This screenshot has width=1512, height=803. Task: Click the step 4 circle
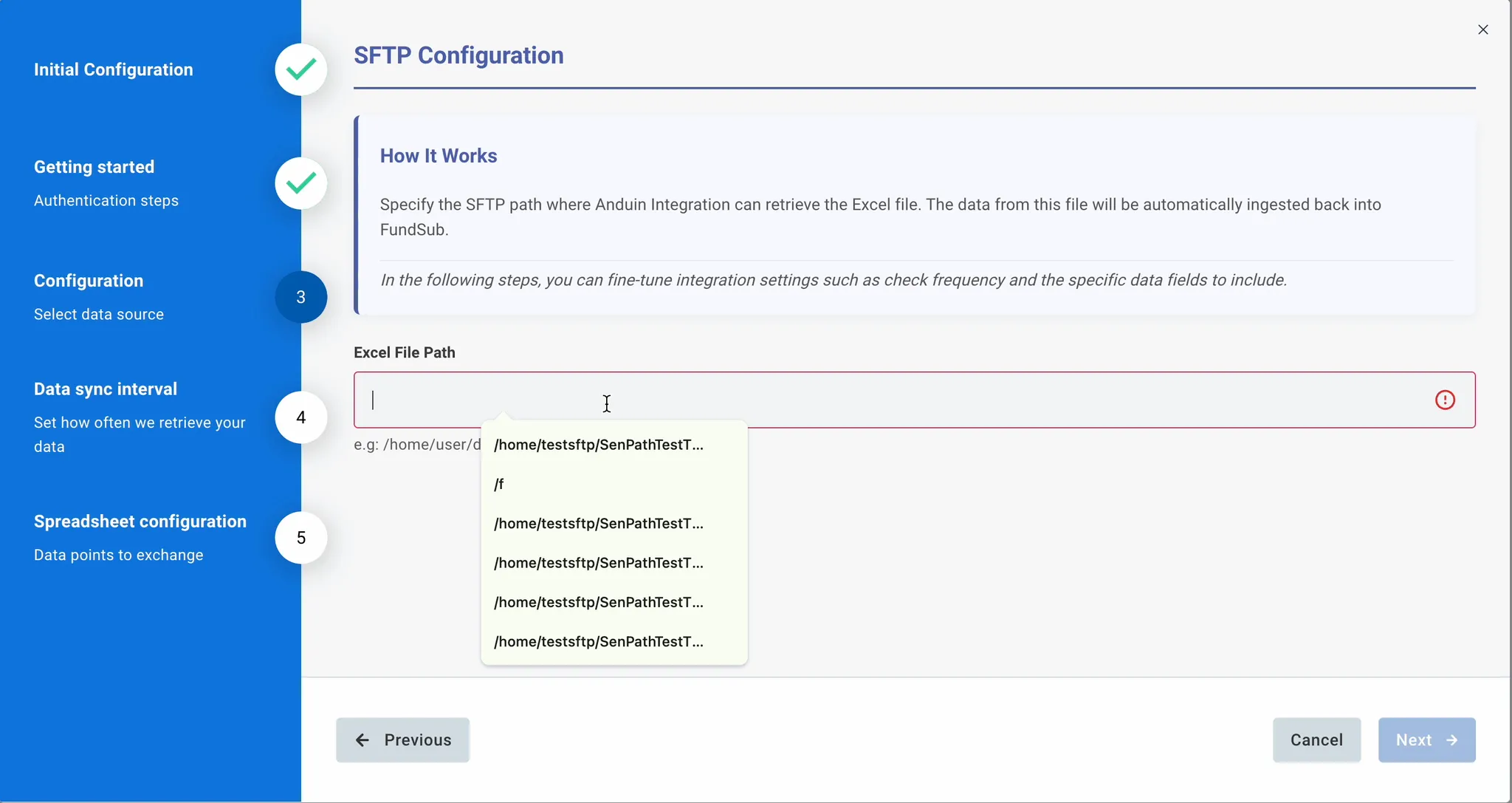pyautogui.click(x=301, y=417)
